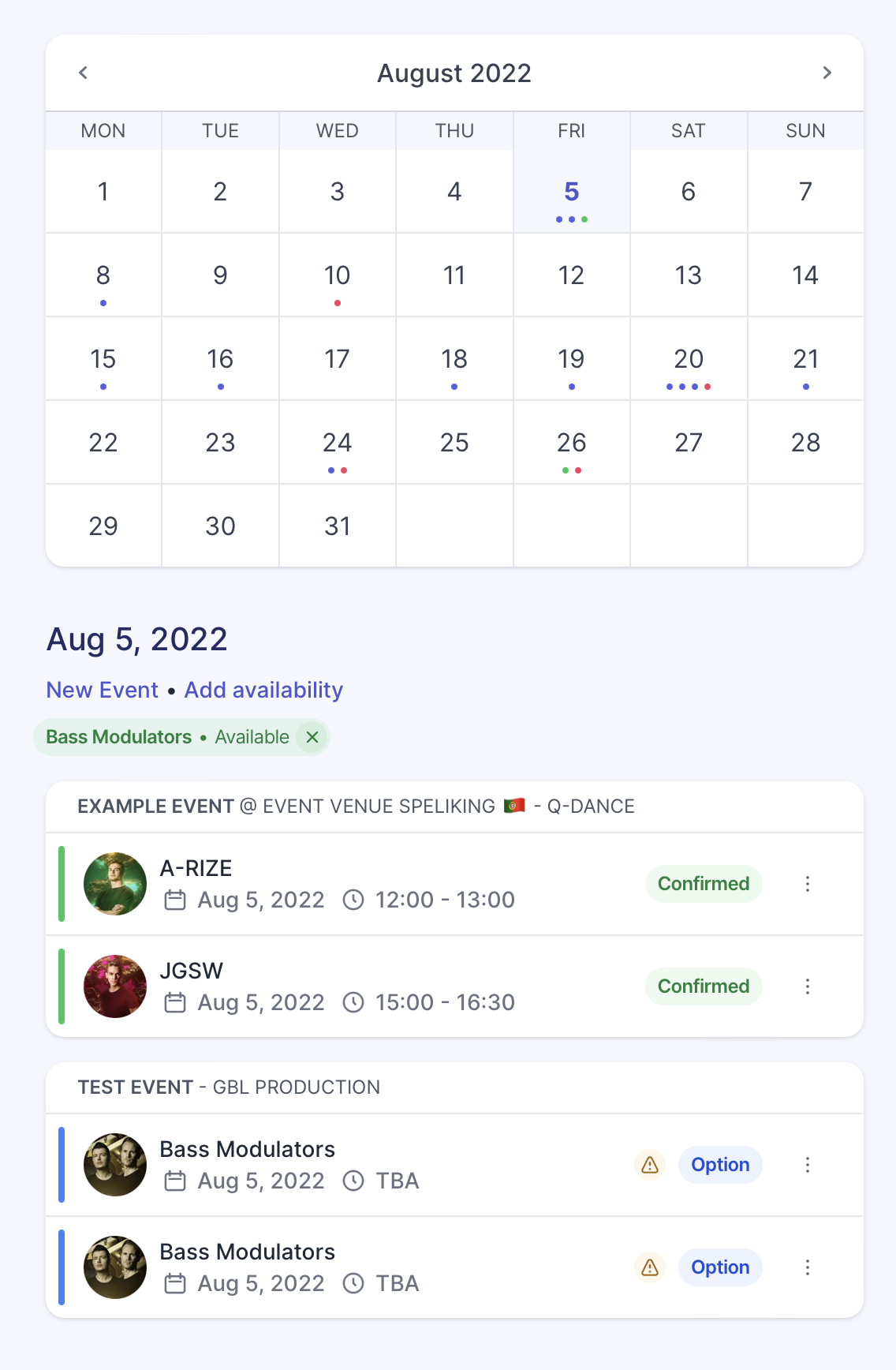The width and height of the screenshot is (896, 1370).
Task: Select August 20 on the calendar
Action: (x=688, y=359)
